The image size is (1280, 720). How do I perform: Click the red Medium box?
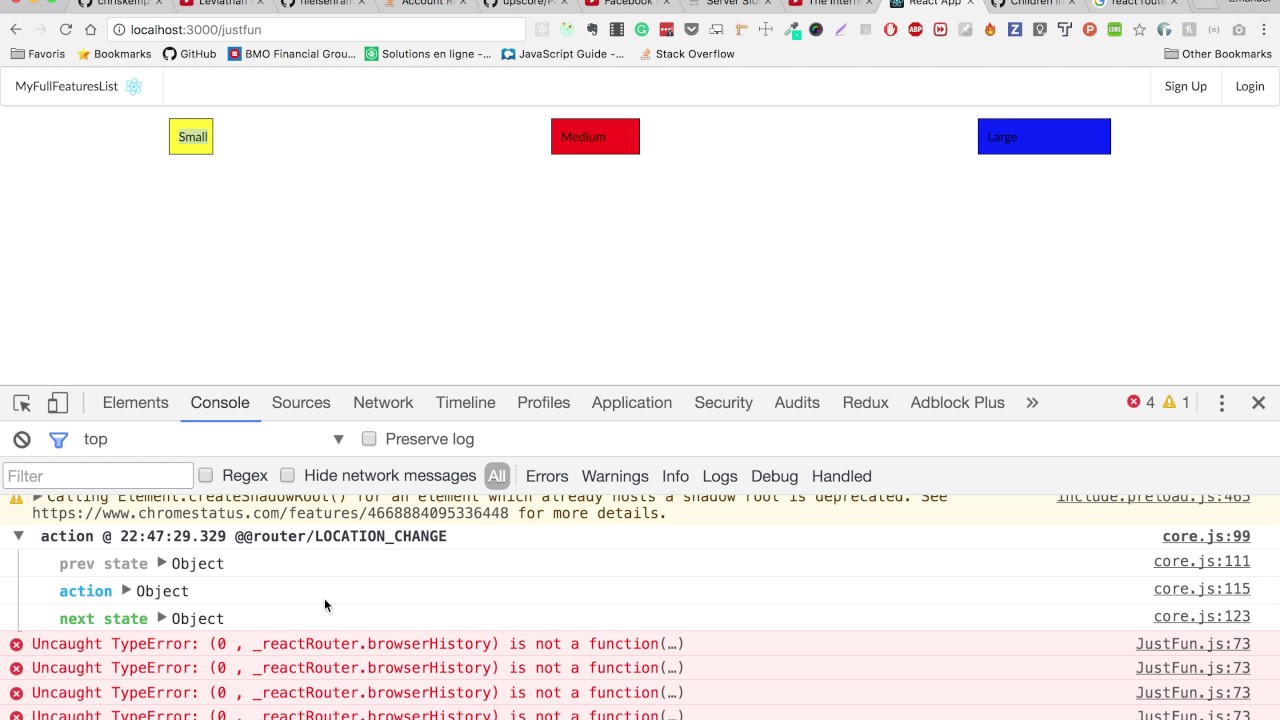(x=595, y=137)
